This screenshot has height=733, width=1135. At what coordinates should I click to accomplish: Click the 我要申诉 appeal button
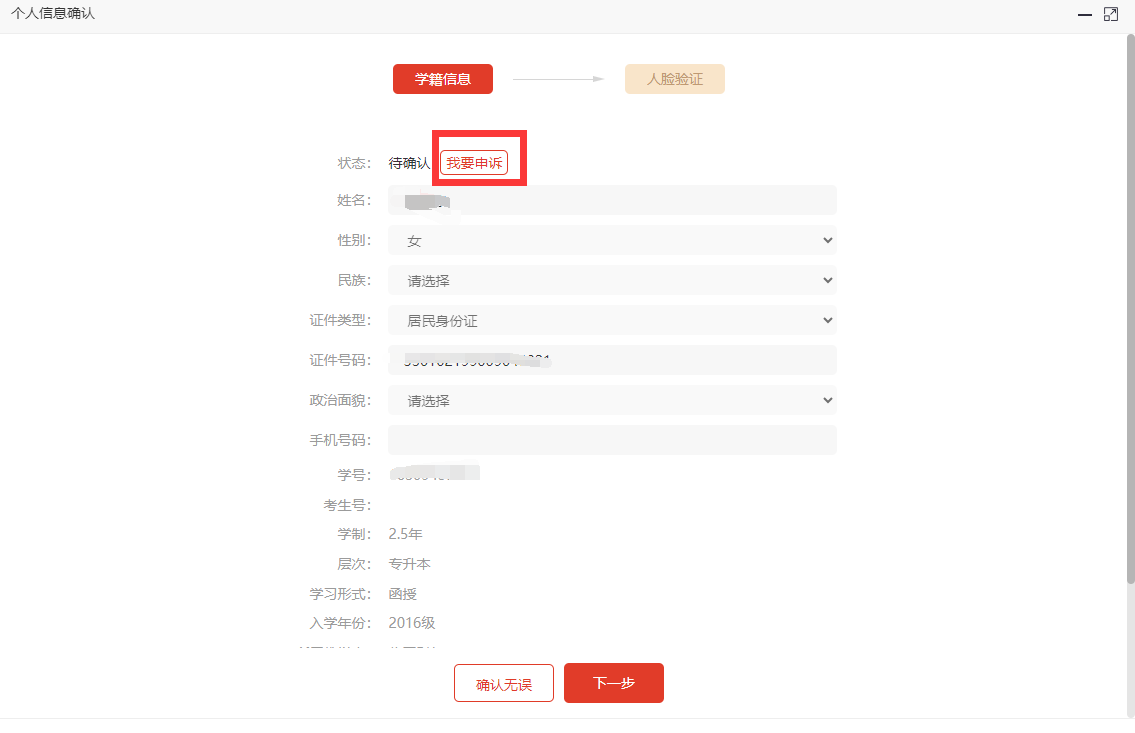tap(474, 163)
